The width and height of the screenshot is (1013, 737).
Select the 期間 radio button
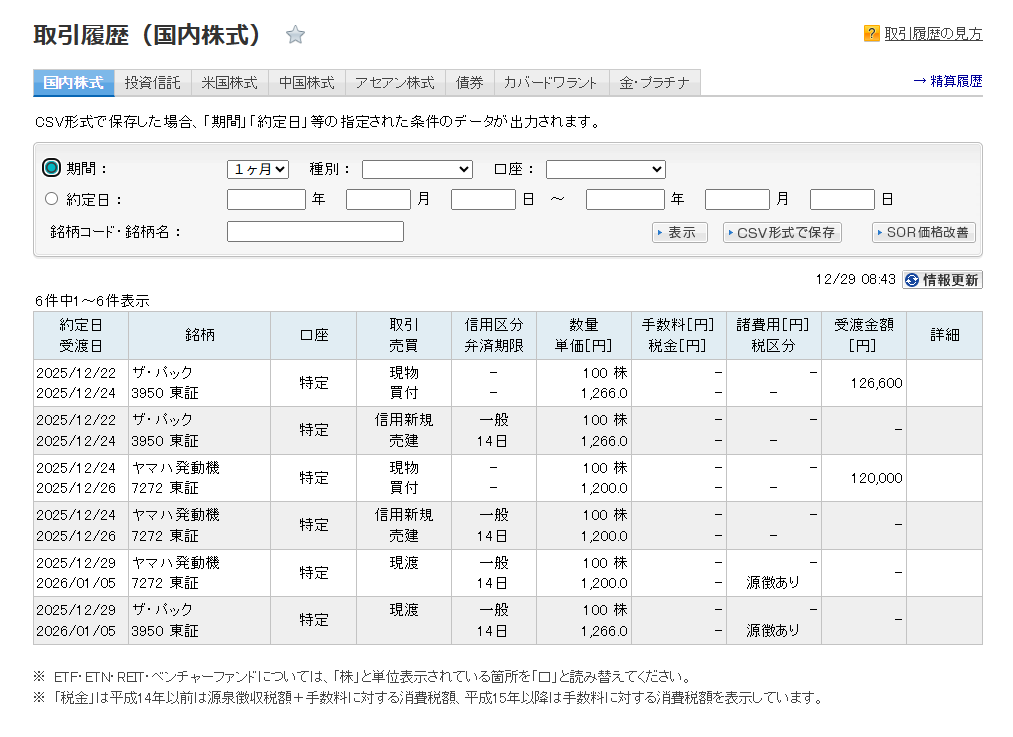coord(52,168)
